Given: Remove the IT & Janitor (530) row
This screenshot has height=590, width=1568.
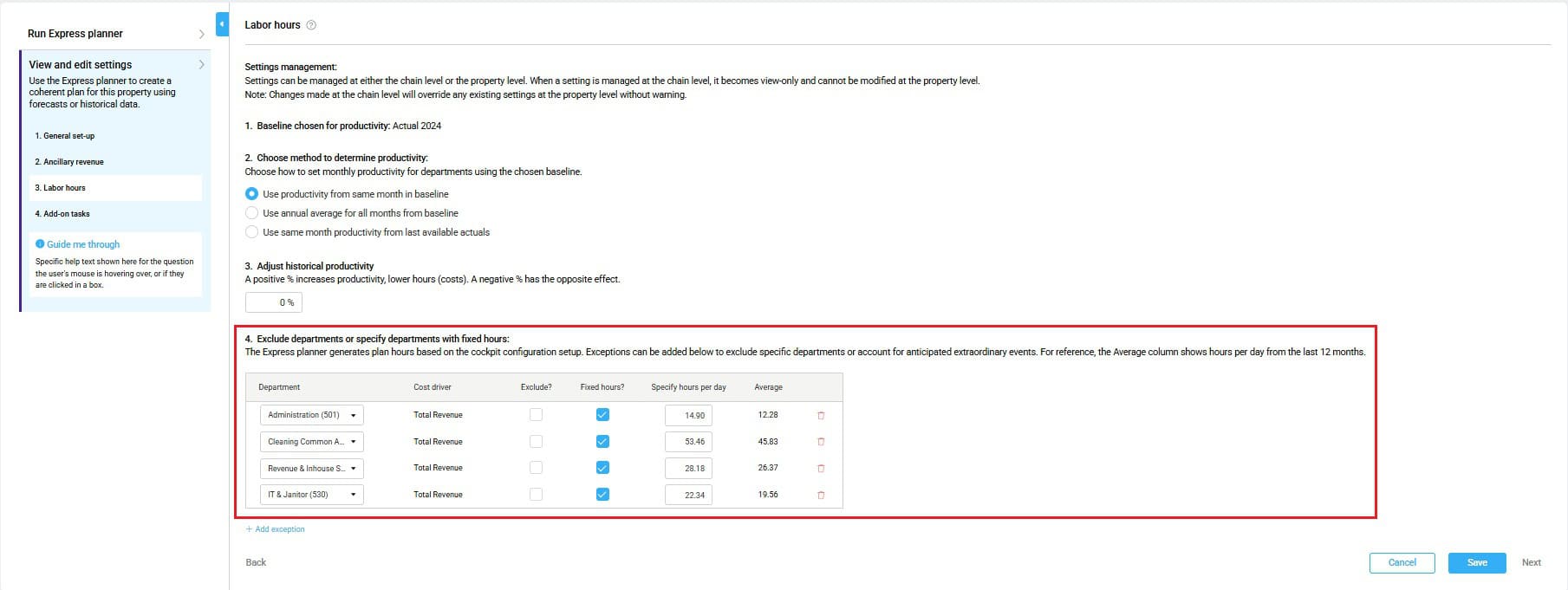Looking at the screenshot, I should pyautogui.click(x=821, y=496).
